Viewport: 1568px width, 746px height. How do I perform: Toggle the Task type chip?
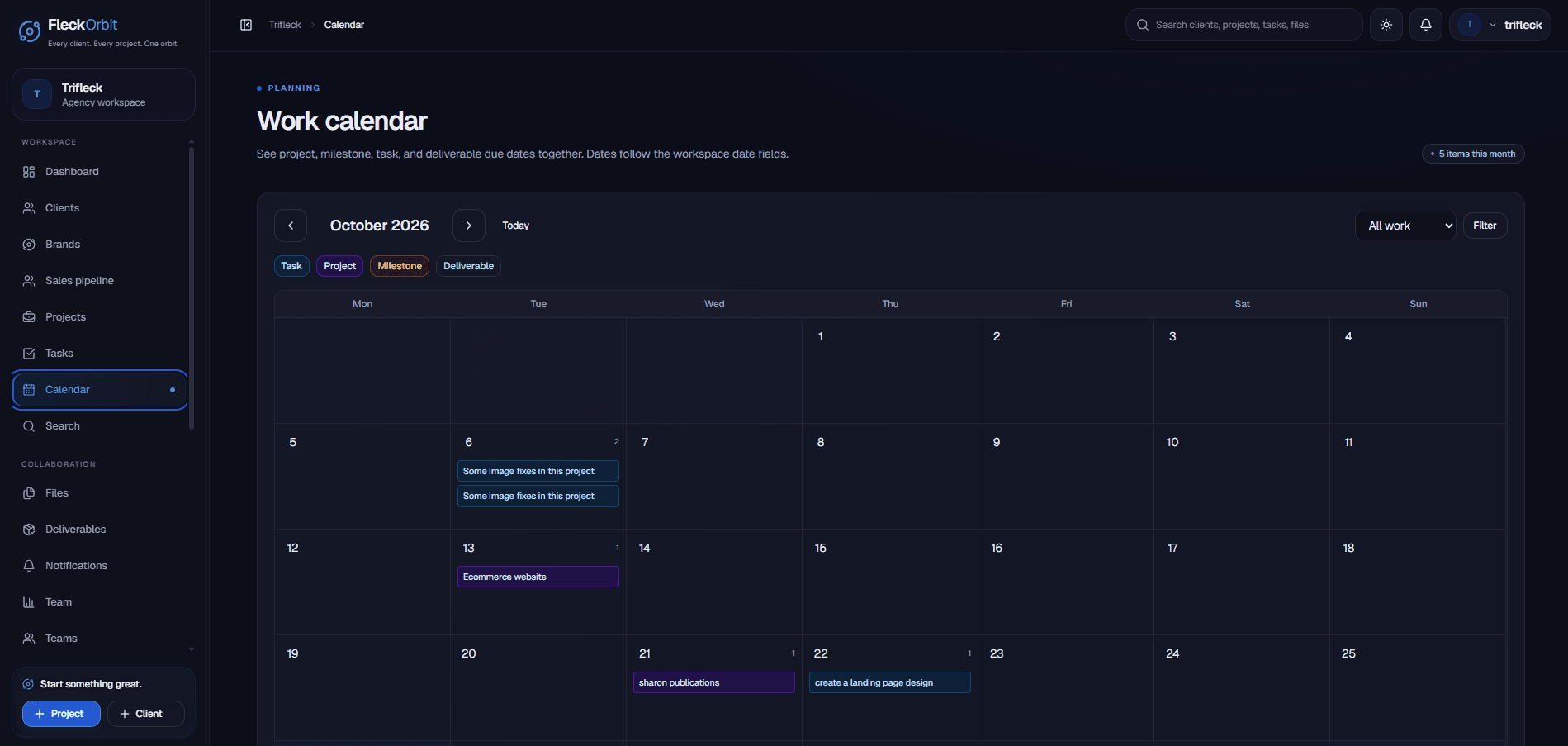pyautogui.click(x=291, y=266)
